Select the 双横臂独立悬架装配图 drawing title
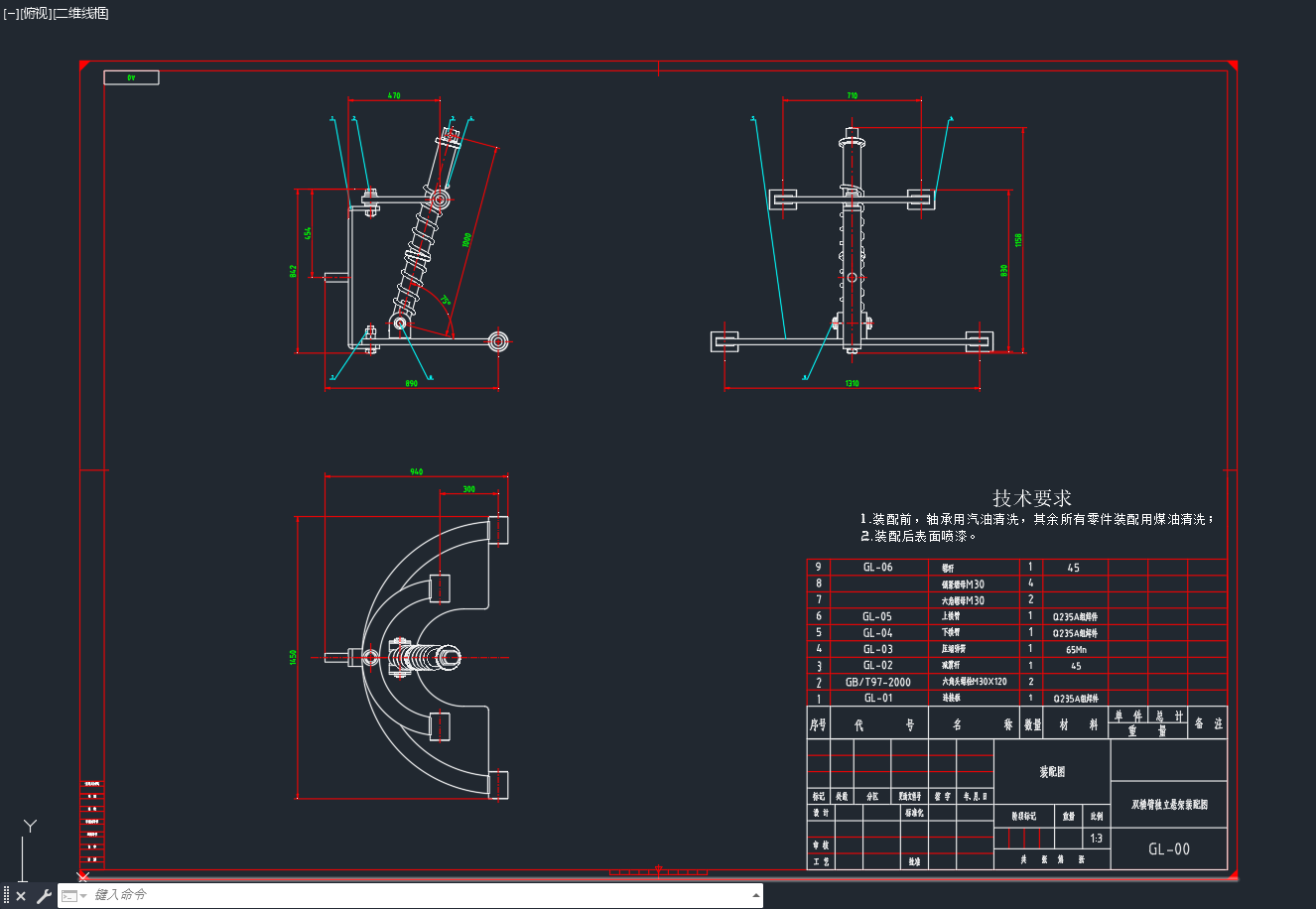The width and height of the screenshot is (1316, 909). pyautogui.click(x=1169, y=805)
